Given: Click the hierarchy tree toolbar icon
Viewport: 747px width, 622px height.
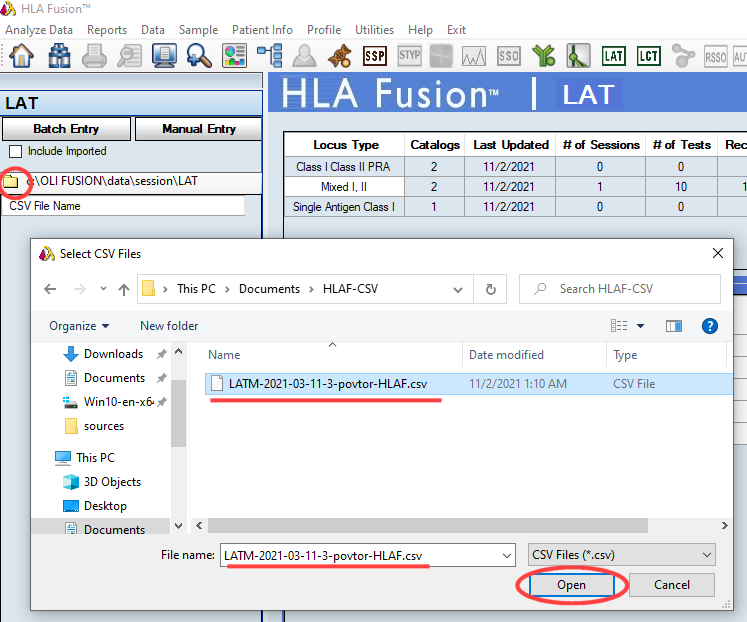Looking at the screenshot, I should coord(270,56).
